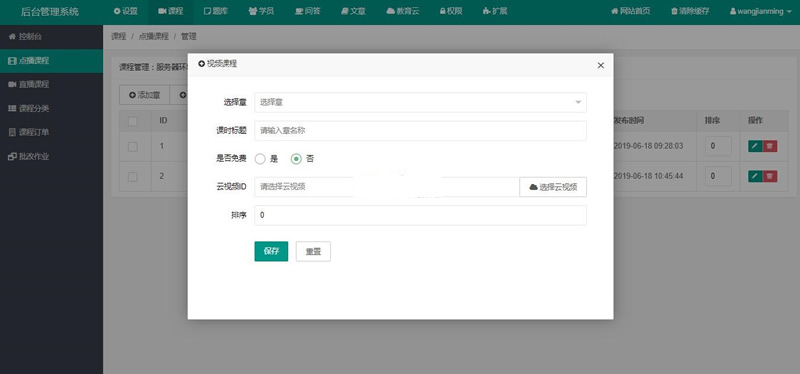The image size is (800, 374).
Task: Open the 选择章 dropdown
Action: coord(420,102)
